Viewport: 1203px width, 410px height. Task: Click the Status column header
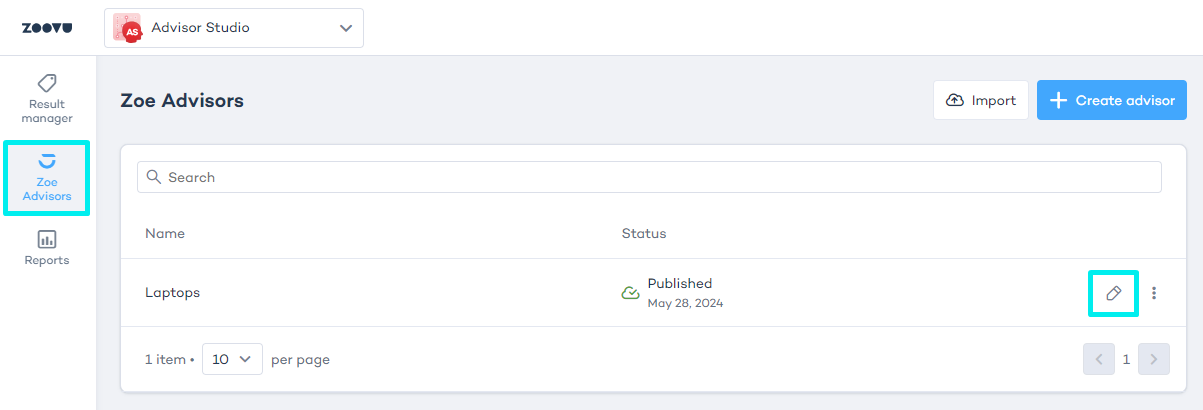tap(644, 233)
